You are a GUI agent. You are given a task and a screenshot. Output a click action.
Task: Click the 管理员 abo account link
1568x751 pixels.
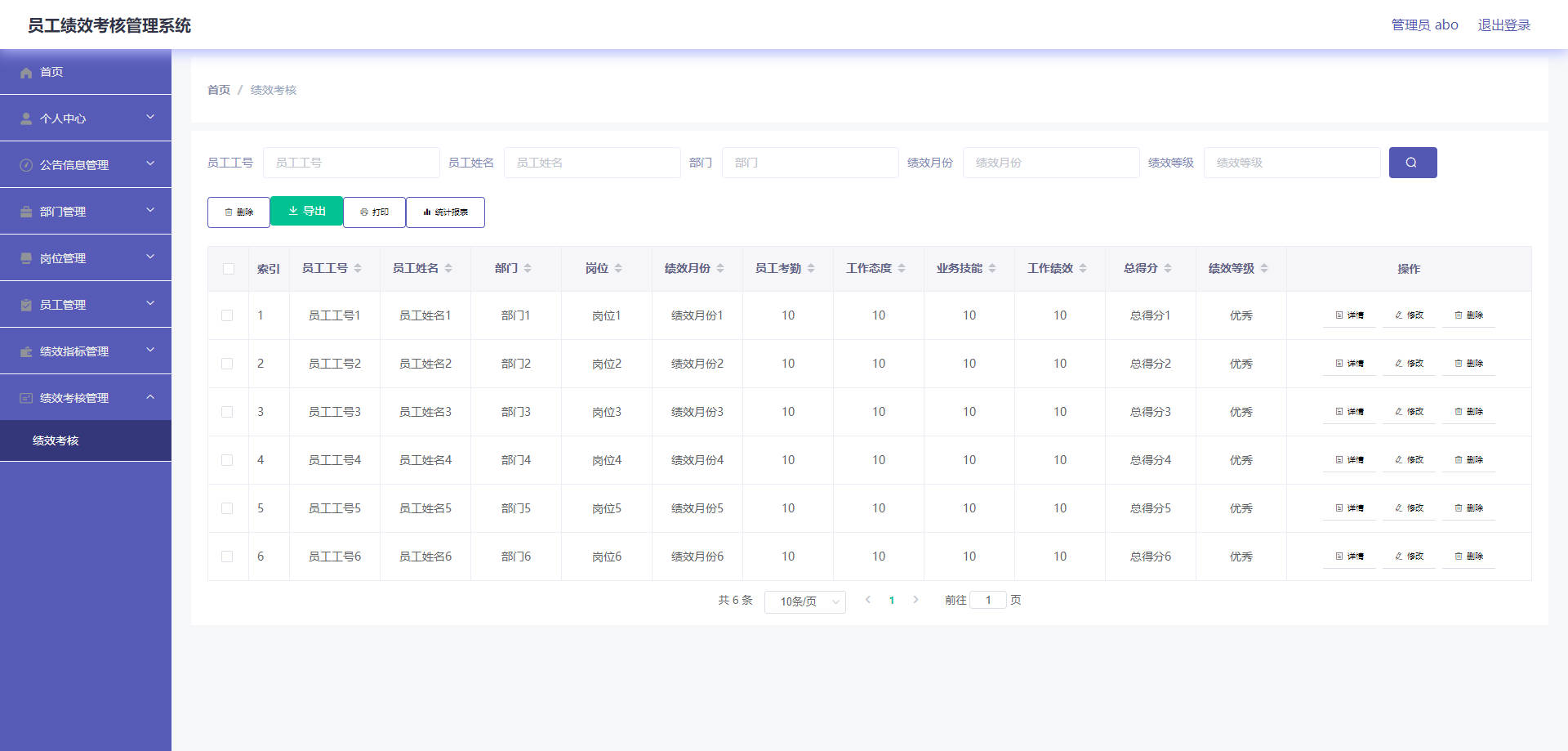pyautogui.click(x=1424, y=25)
